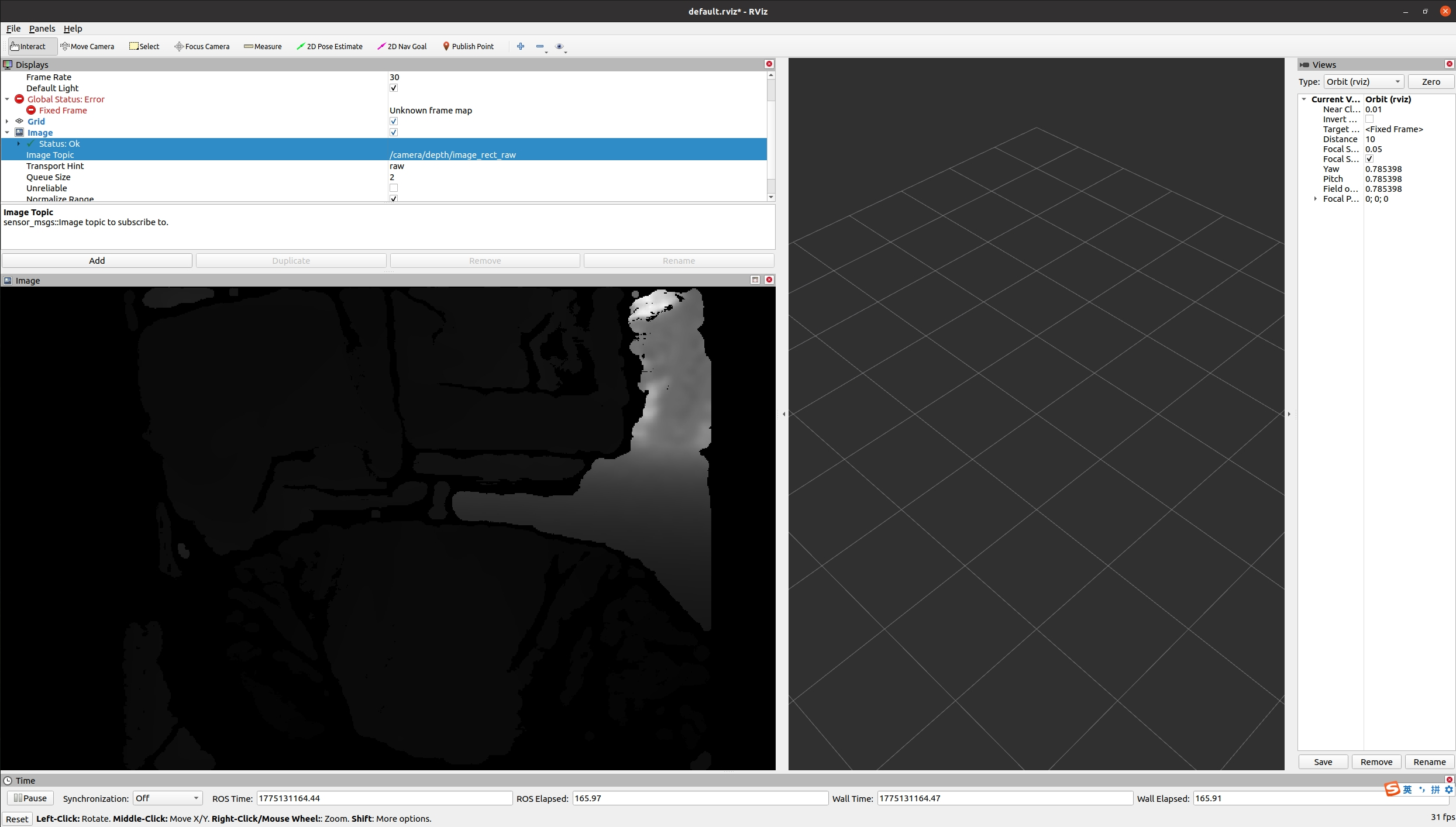
Task: Close the Views panel
Action: pyautogui.click(x=1450, y=64)
